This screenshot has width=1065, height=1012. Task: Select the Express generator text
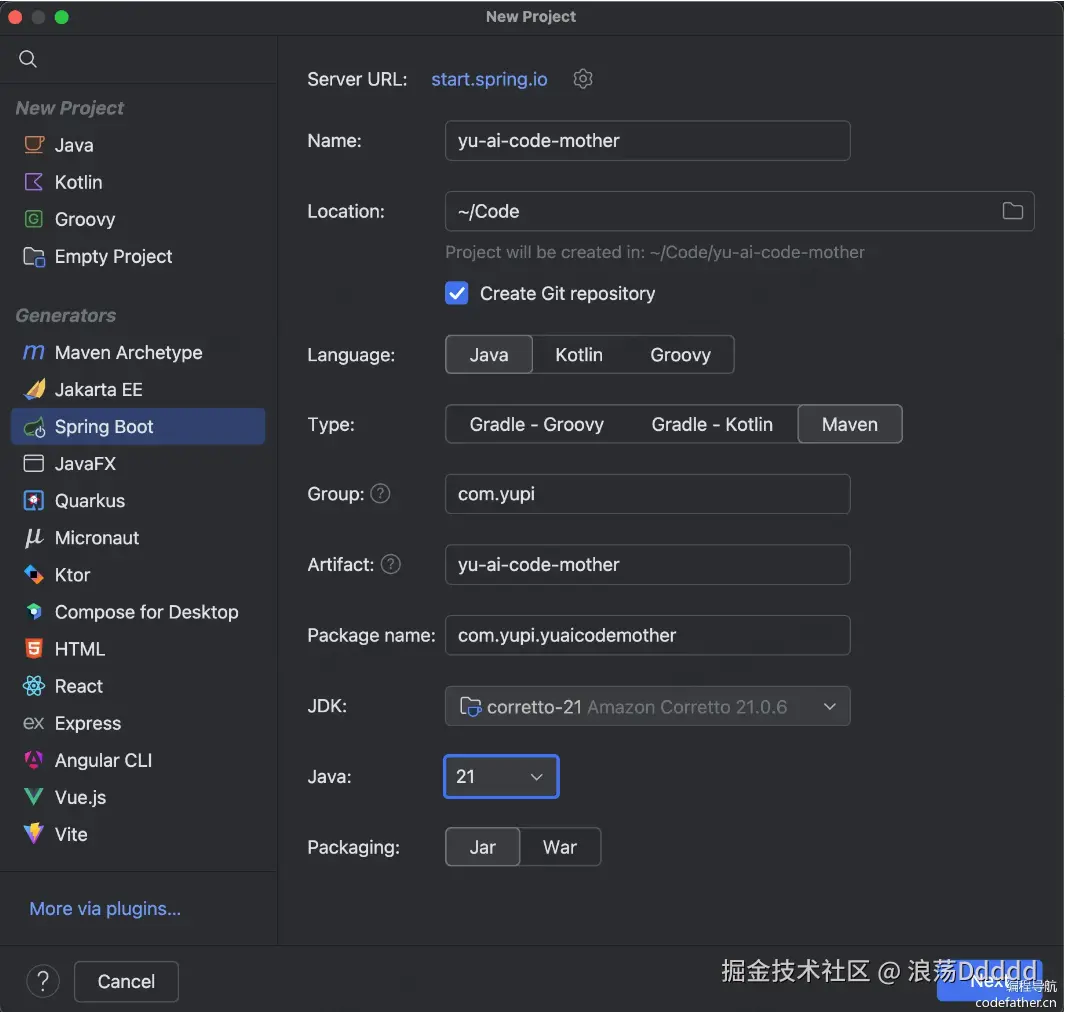88,723
